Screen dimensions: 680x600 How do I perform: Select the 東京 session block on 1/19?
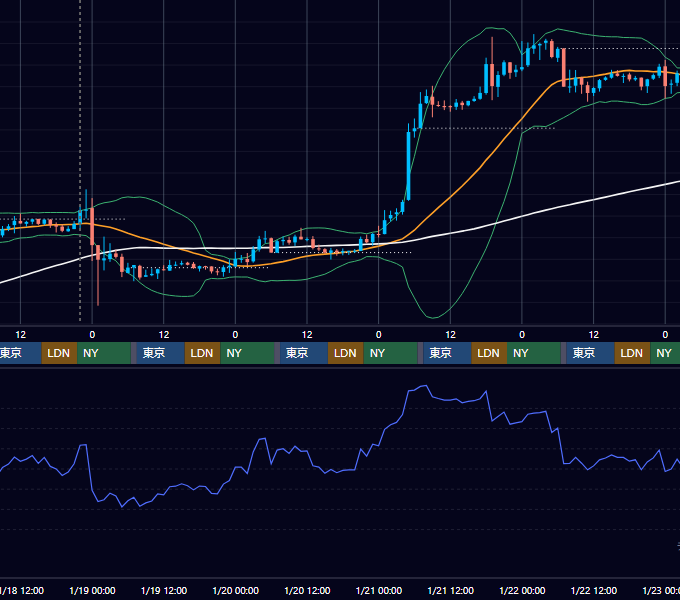160,353
